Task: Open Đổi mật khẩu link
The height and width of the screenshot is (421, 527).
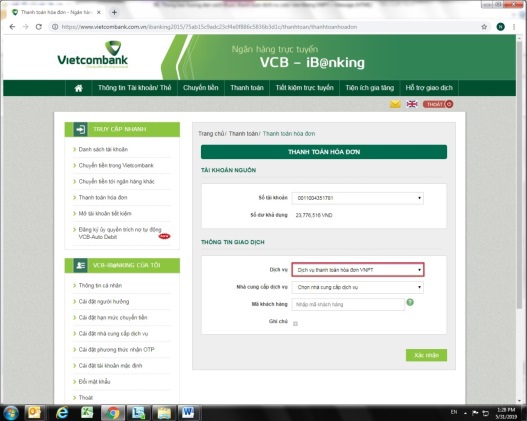Action: [94, 382]
